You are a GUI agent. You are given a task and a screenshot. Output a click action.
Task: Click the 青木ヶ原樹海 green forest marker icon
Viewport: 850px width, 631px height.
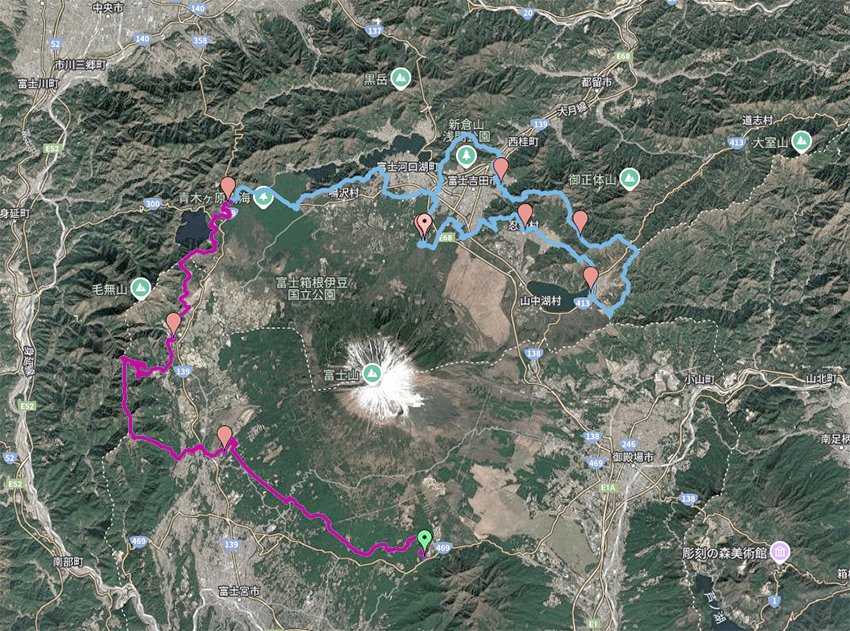[x=263, y=197]
